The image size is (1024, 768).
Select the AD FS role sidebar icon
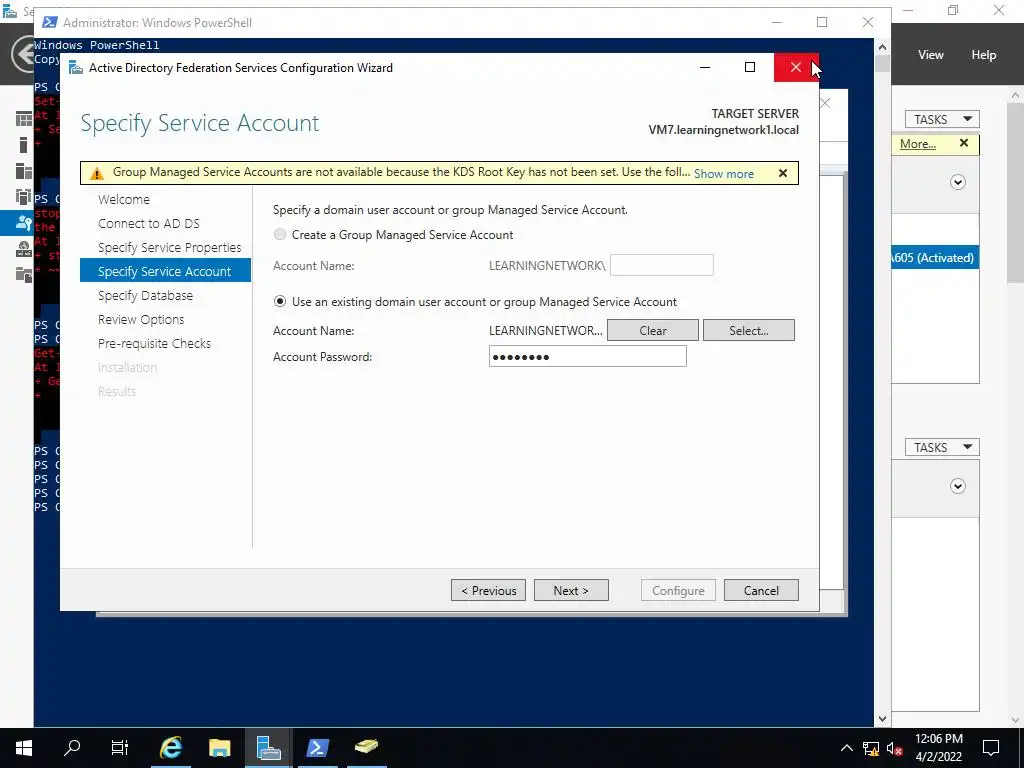click(x=24, y=223)
